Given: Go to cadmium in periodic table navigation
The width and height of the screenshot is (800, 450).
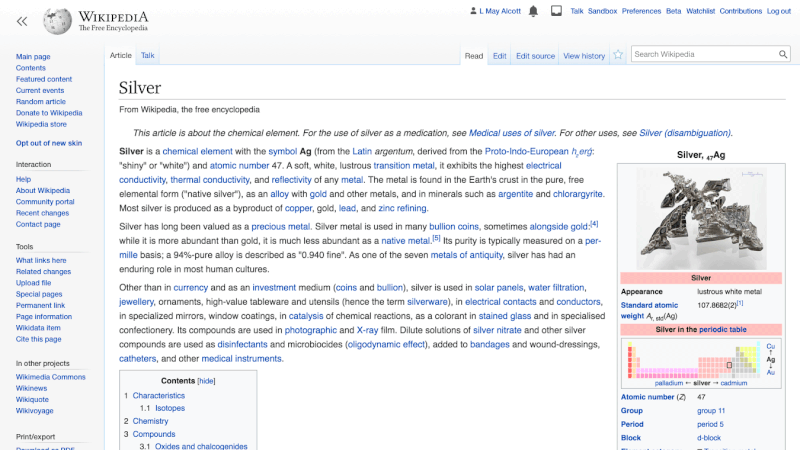Looking at the screenshot, I should click(732, 383).
